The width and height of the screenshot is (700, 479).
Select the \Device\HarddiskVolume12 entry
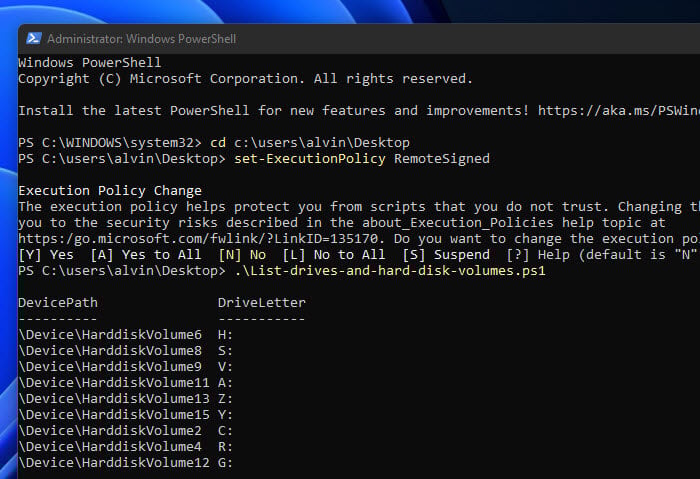pos(114,463)
